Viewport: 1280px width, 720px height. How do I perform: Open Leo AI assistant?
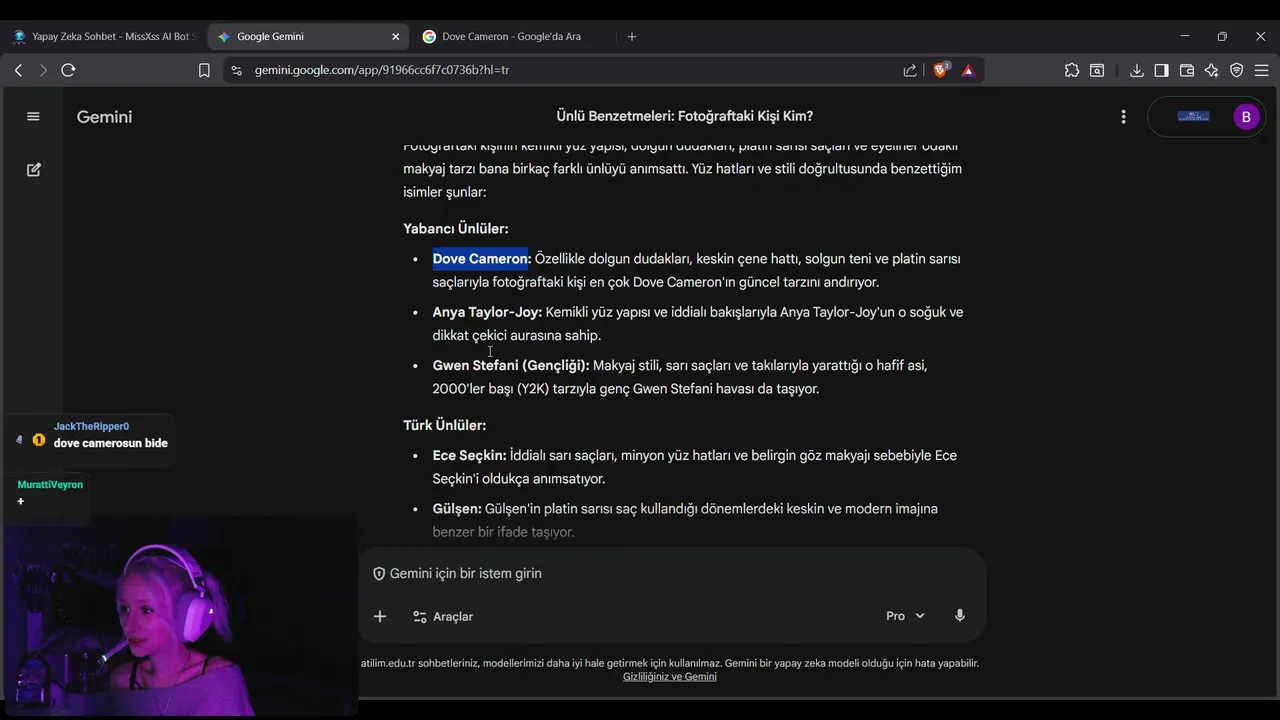(1211, 70)
